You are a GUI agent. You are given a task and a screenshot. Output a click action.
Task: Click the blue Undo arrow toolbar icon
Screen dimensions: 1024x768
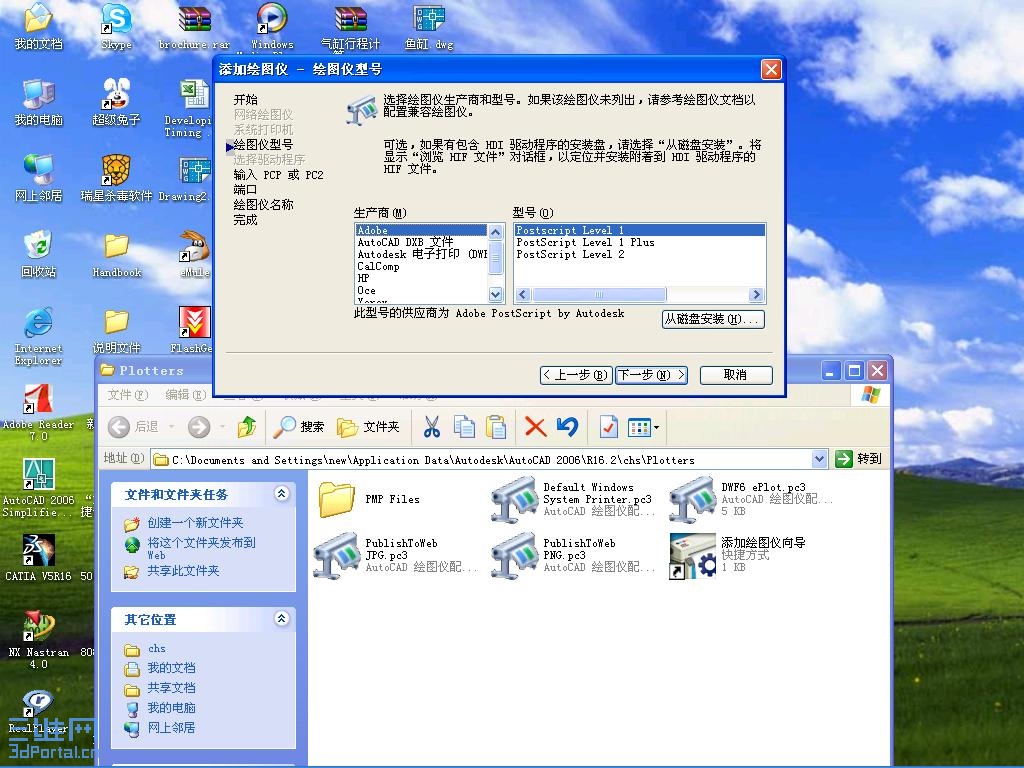coord(568,427)
